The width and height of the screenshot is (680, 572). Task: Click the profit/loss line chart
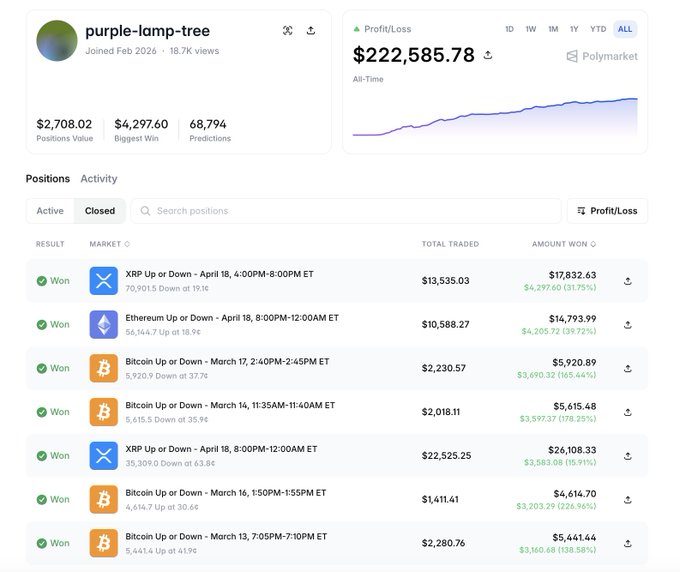pyautogui.click(x=495, y=117)
